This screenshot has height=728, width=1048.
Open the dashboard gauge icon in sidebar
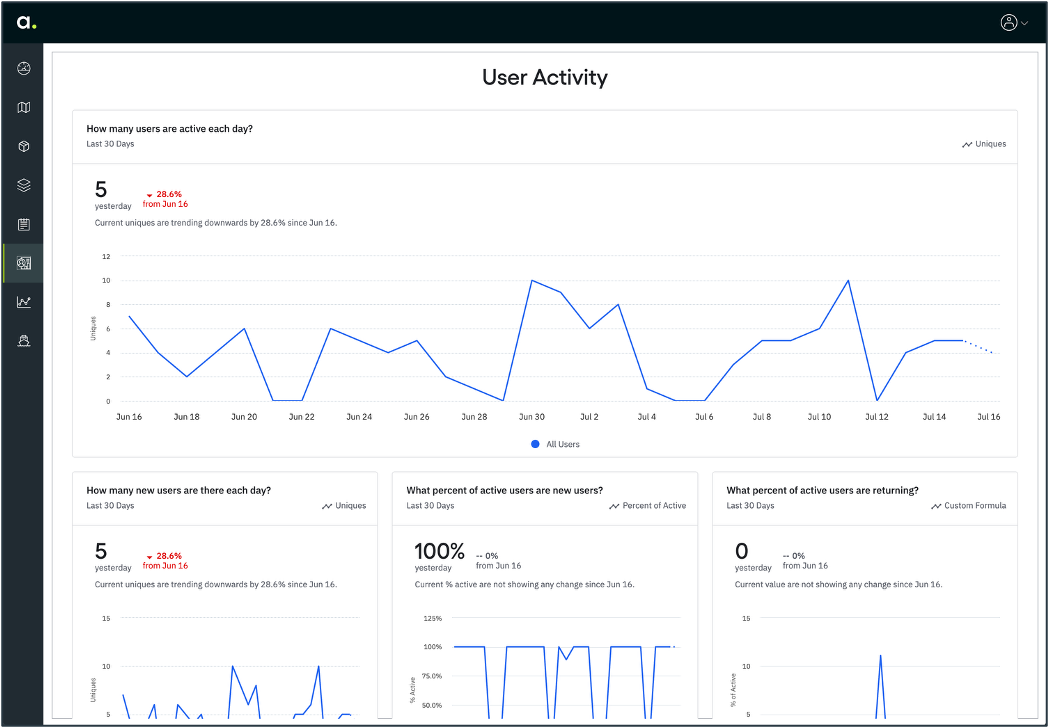tap(23, 68)
